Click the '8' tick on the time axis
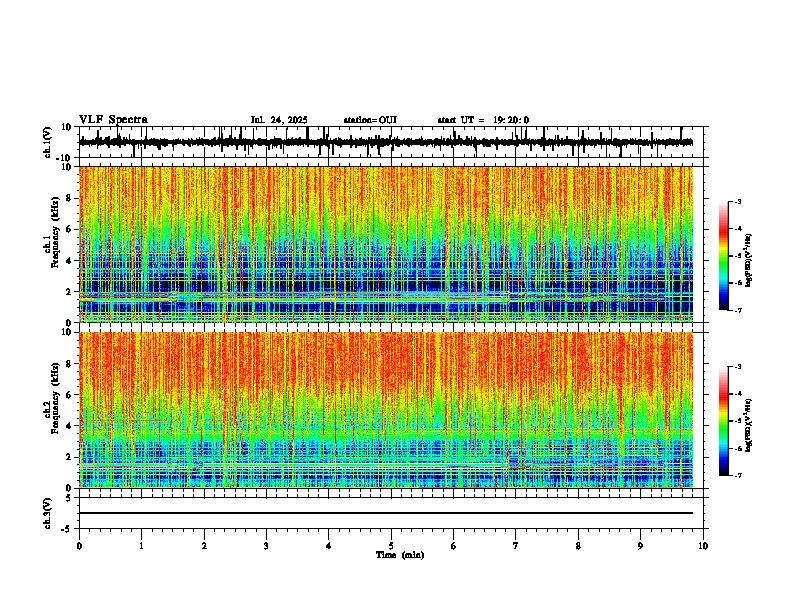The width and height of the screenshot is (792, 612). click(x=578, y=546)
